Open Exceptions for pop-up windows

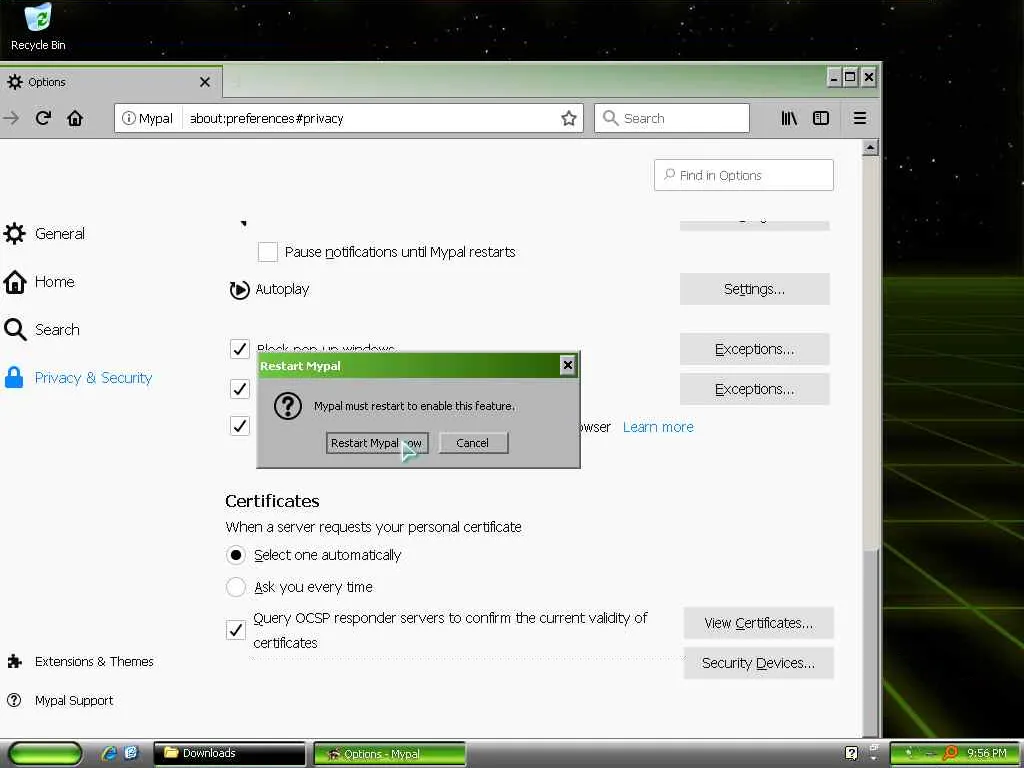tap(754, 349)
